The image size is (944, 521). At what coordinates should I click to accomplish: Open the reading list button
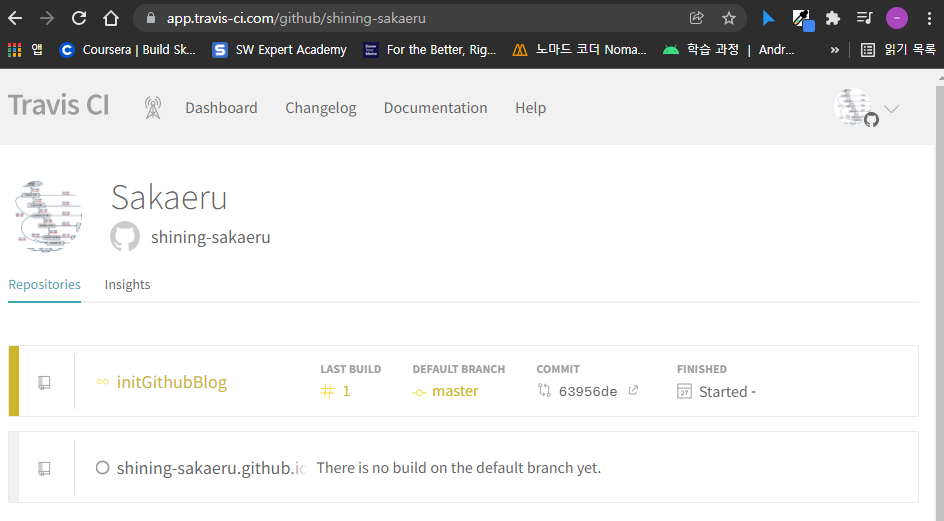[x=898, y=50]
